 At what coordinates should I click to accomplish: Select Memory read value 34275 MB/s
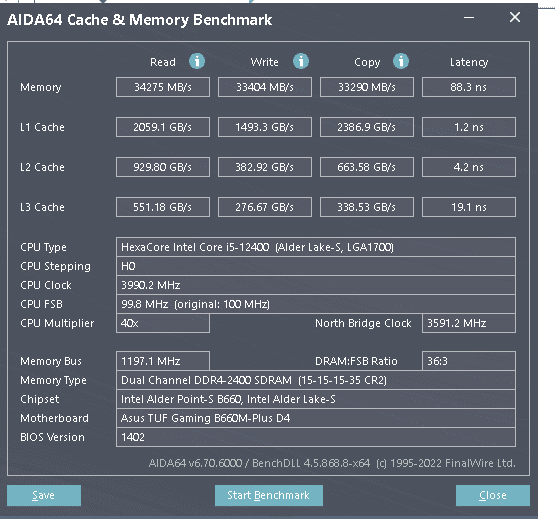click(163, 87)
